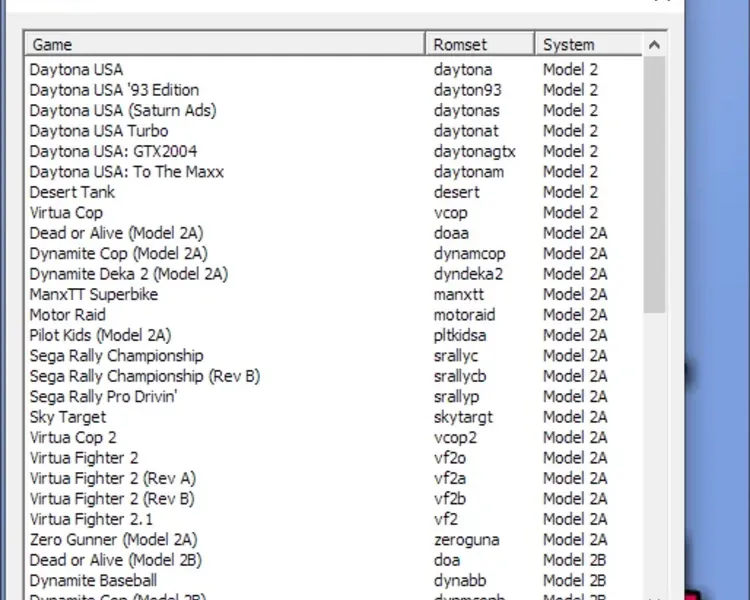Image resolution: width=750 pixels, height=600 pixels.
Task: Sort list by the Game column header
Action: point(225,44)
